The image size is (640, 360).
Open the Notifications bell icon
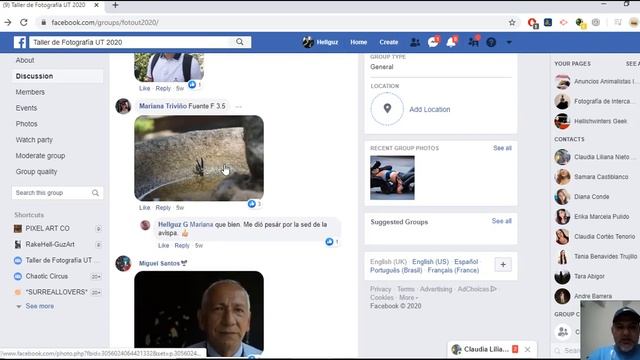tap(451, 42)
